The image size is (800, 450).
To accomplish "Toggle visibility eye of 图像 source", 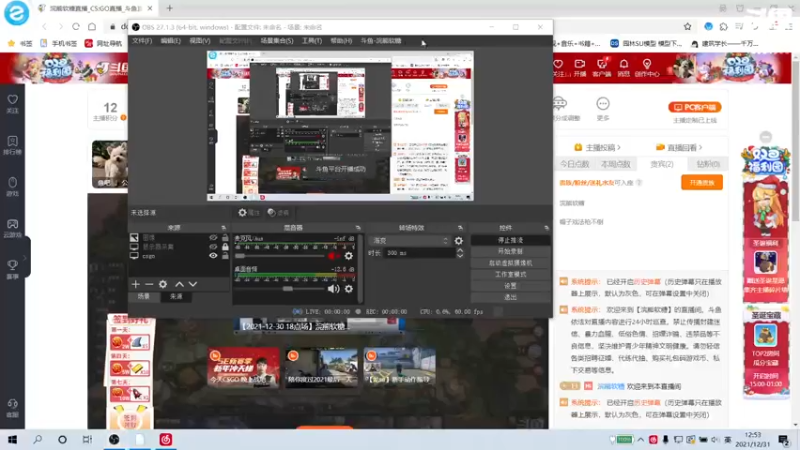I will coord(213,238).
